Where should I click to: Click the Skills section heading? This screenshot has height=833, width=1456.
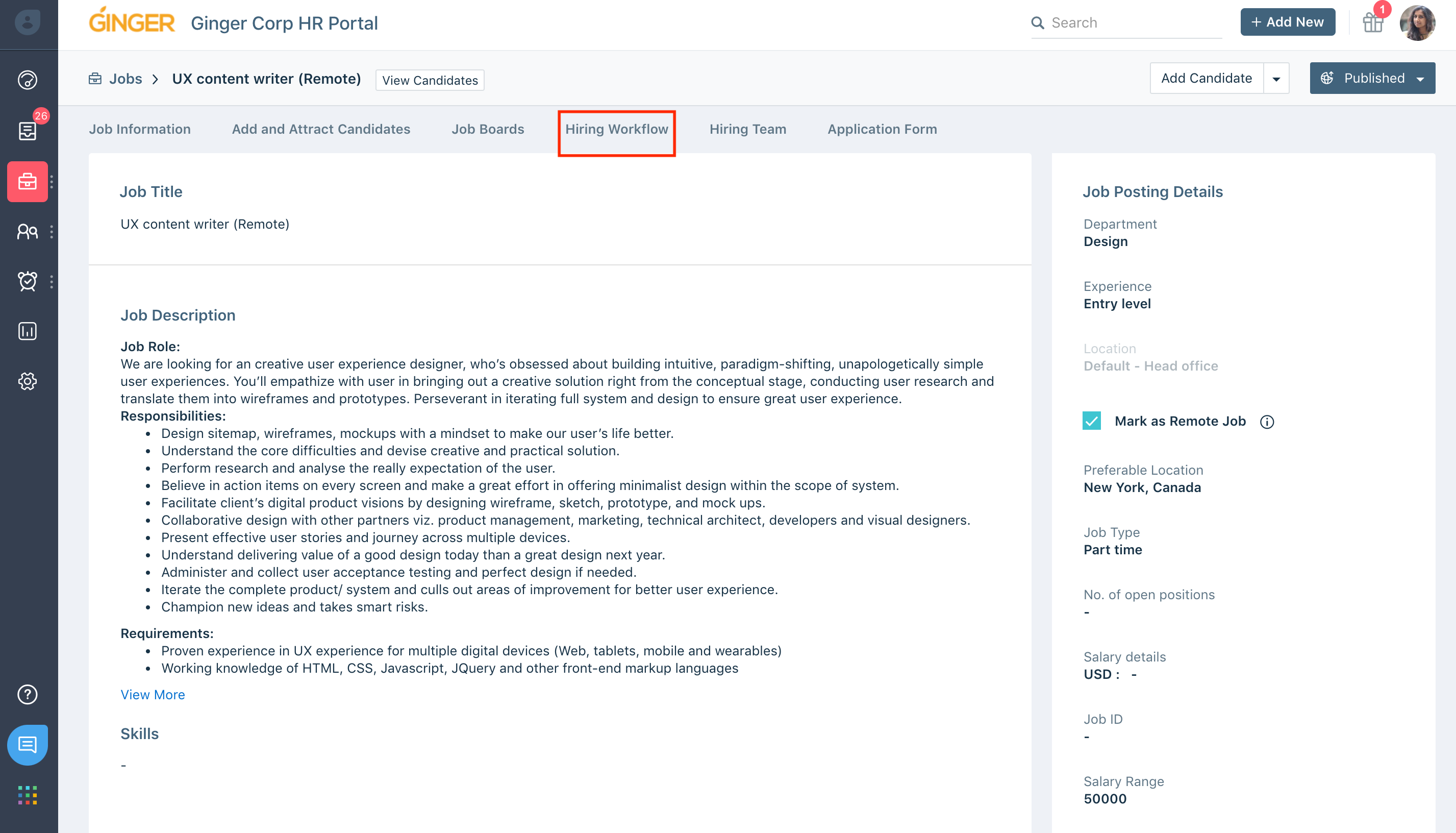click(139, 734)
